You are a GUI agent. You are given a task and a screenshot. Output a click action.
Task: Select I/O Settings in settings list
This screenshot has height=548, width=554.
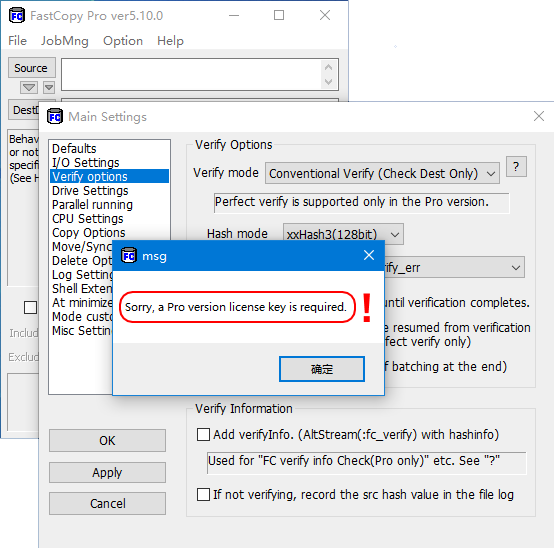(109, 163)
